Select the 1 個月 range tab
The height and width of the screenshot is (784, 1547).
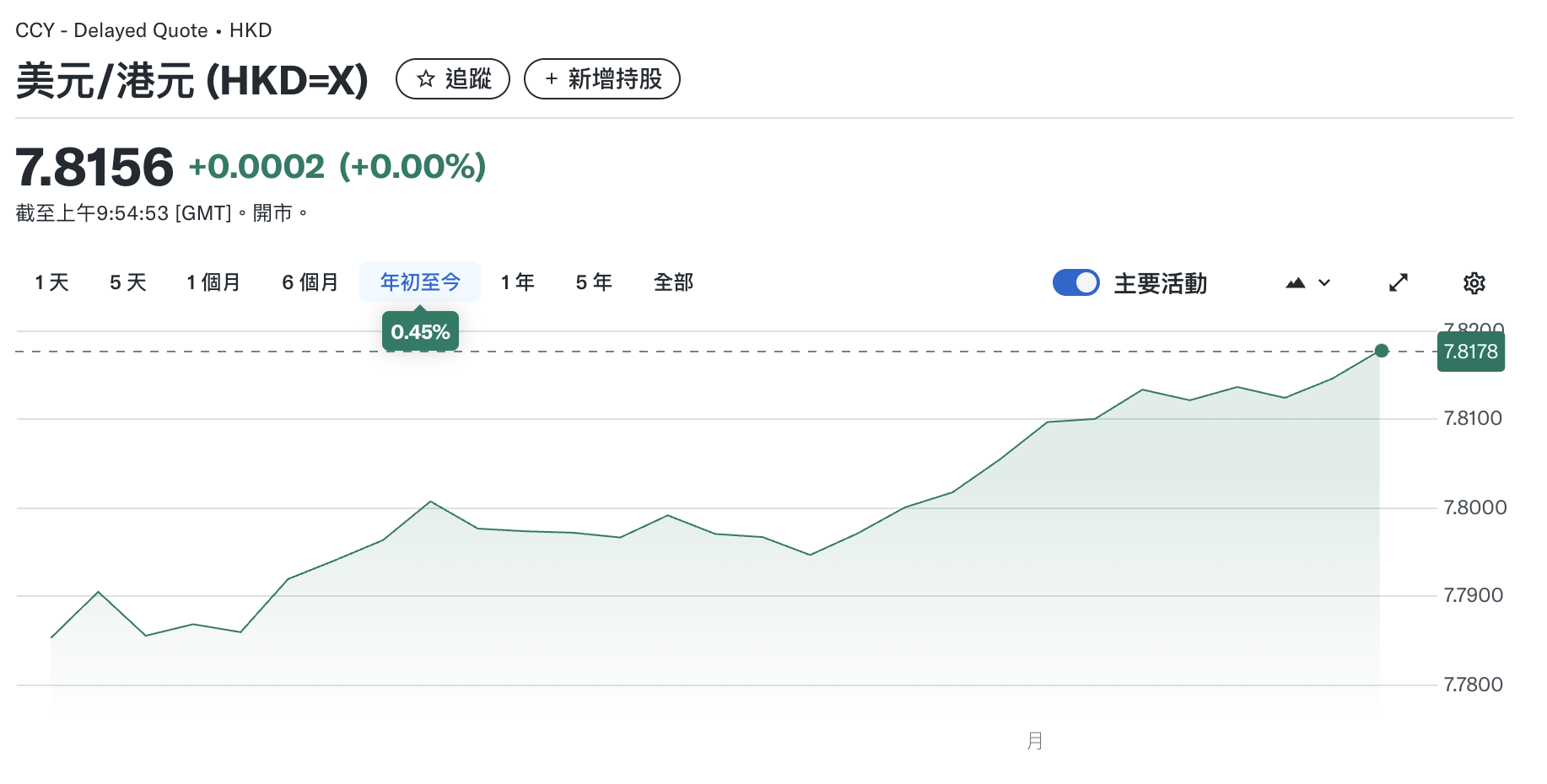pyautogui.click(x=213, y=282)
